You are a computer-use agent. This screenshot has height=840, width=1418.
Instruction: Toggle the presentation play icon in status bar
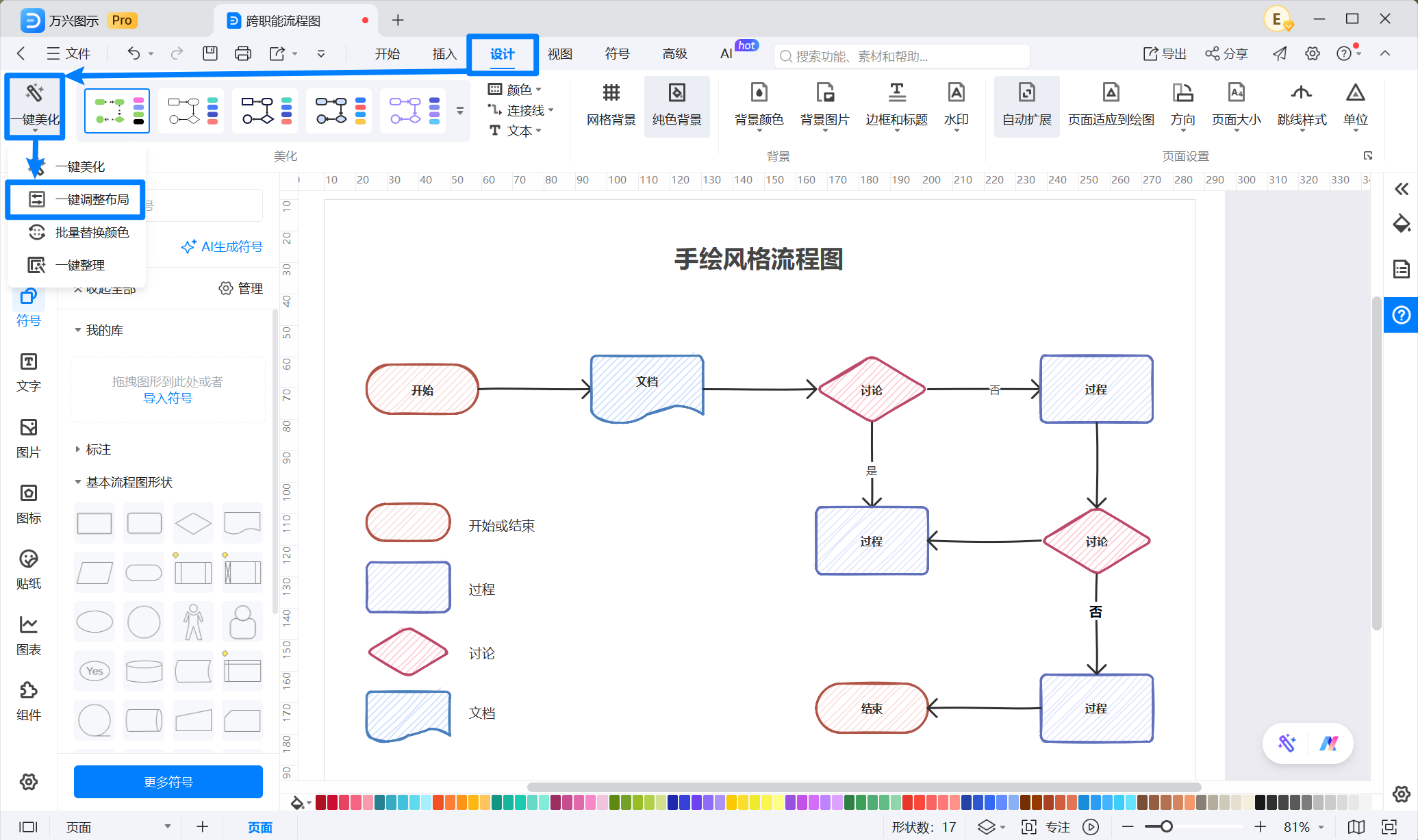point(1091,827)
